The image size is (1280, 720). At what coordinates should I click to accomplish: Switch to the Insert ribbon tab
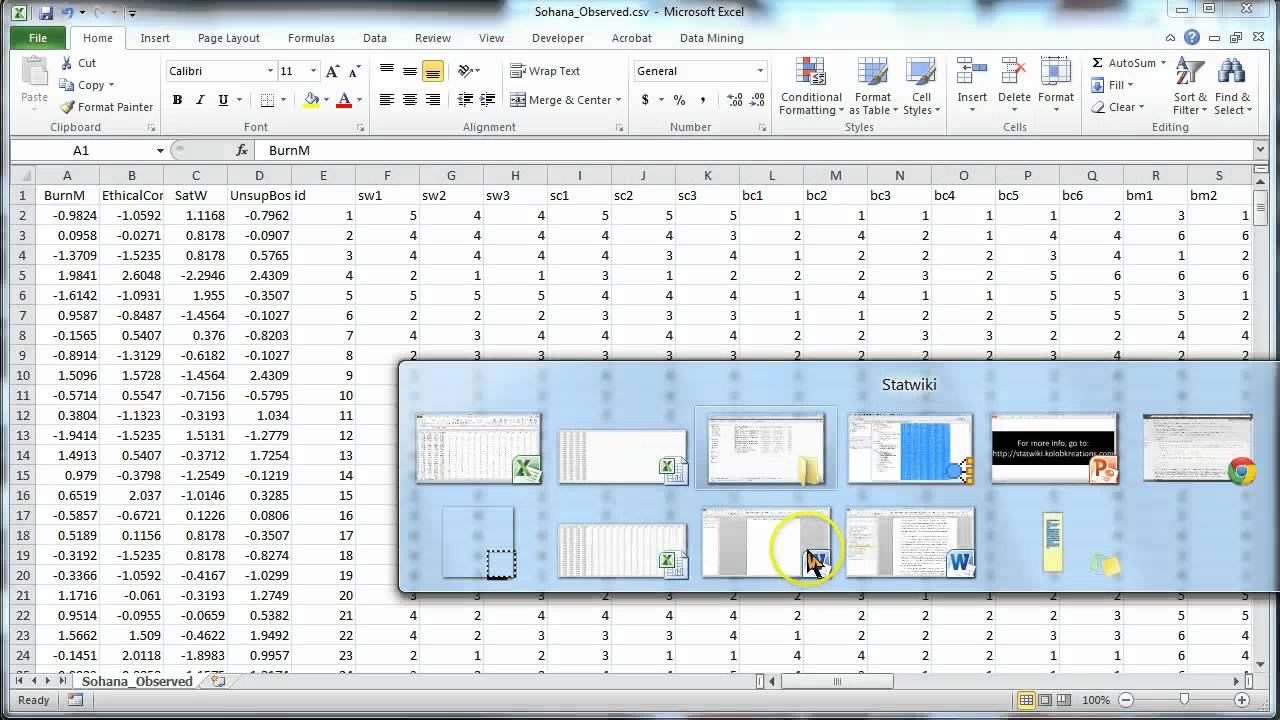[x=155, y=38]
